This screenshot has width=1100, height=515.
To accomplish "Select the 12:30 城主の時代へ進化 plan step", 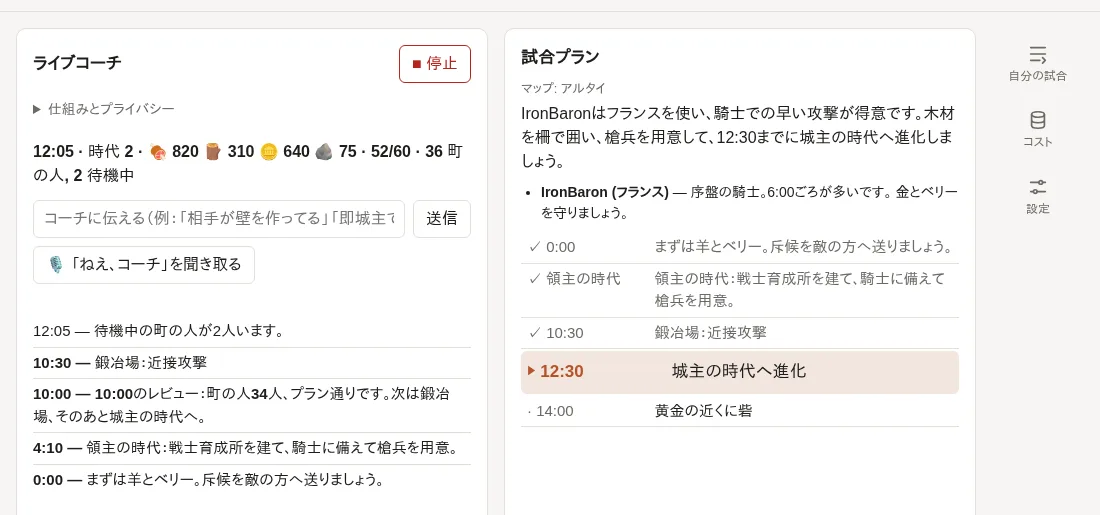I will pyautogui.click(x=739, y=372).
